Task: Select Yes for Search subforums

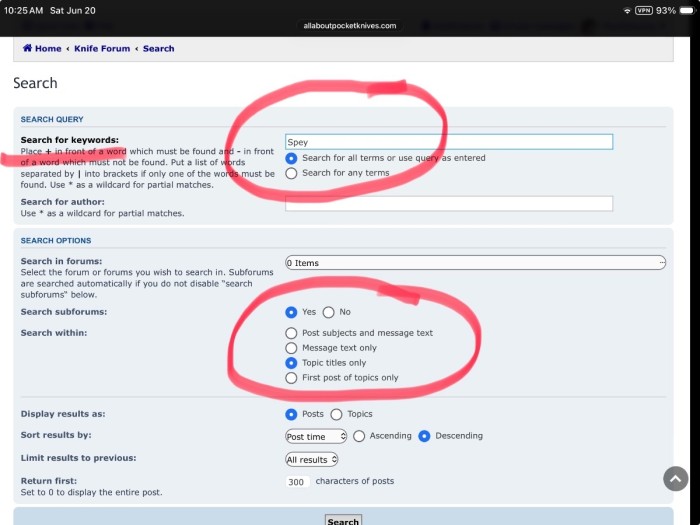Action: (x=291, y=312)
